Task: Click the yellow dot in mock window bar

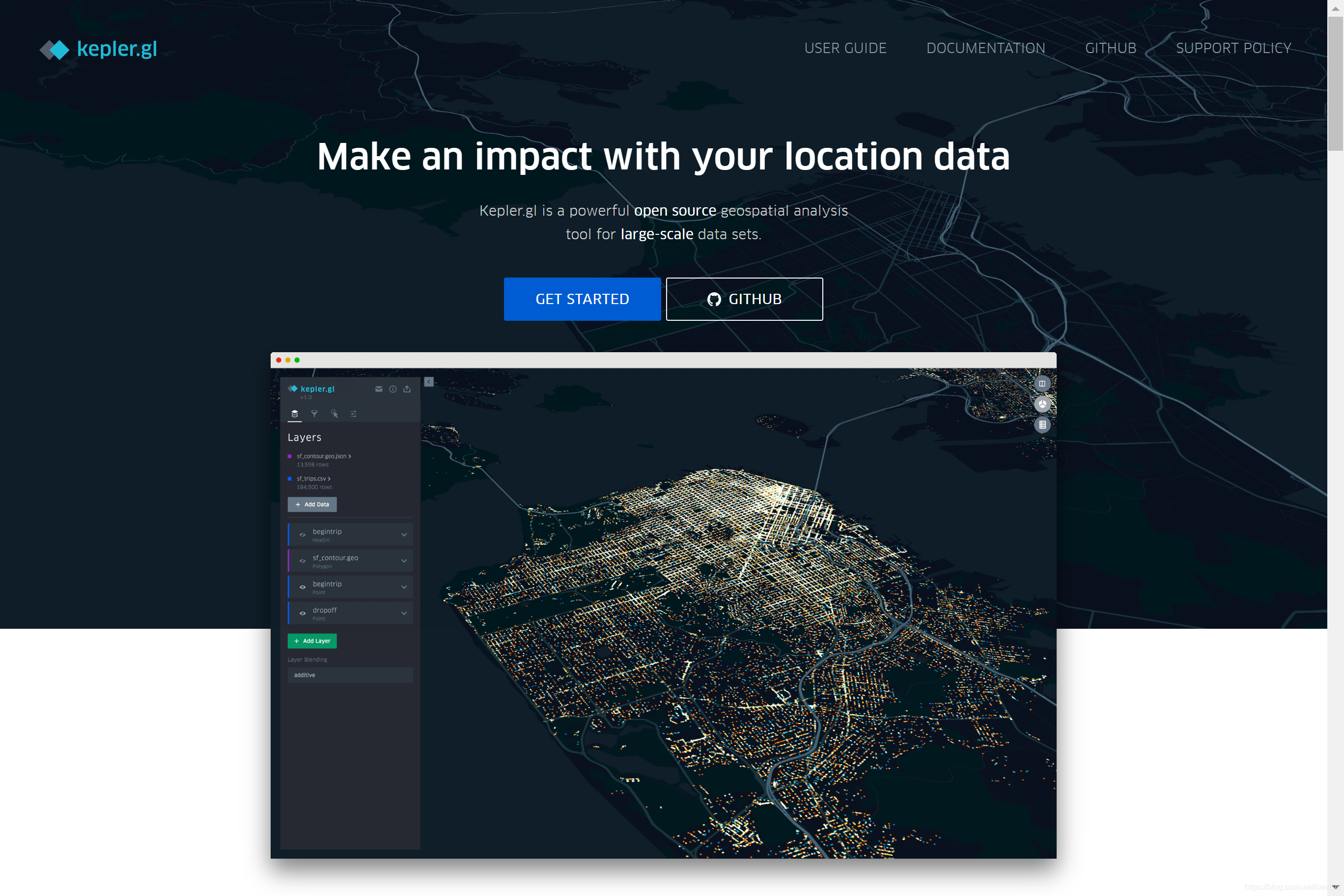Action: point(287,360)
